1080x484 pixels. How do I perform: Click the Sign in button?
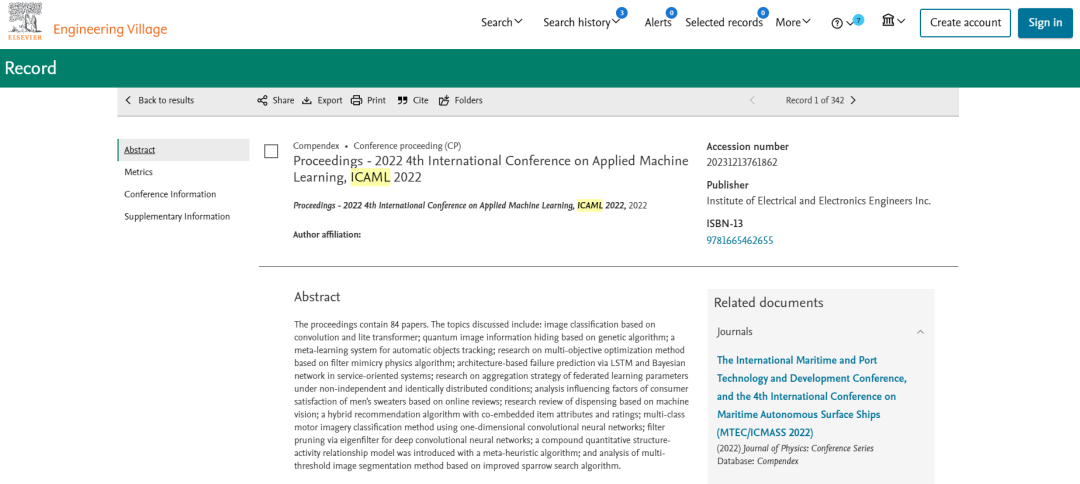pos(1045,23)
